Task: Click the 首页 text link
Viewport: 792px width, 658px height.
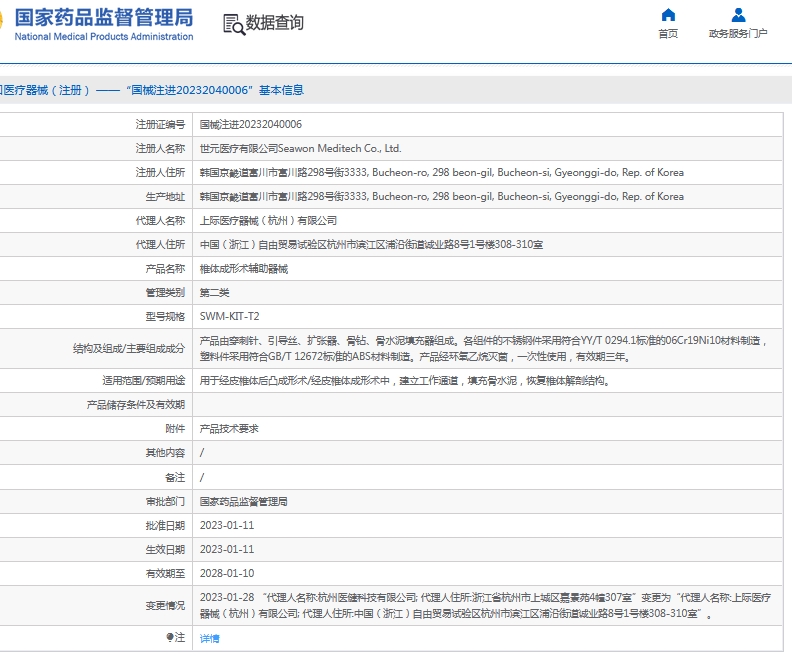Action: coord(668,33)
